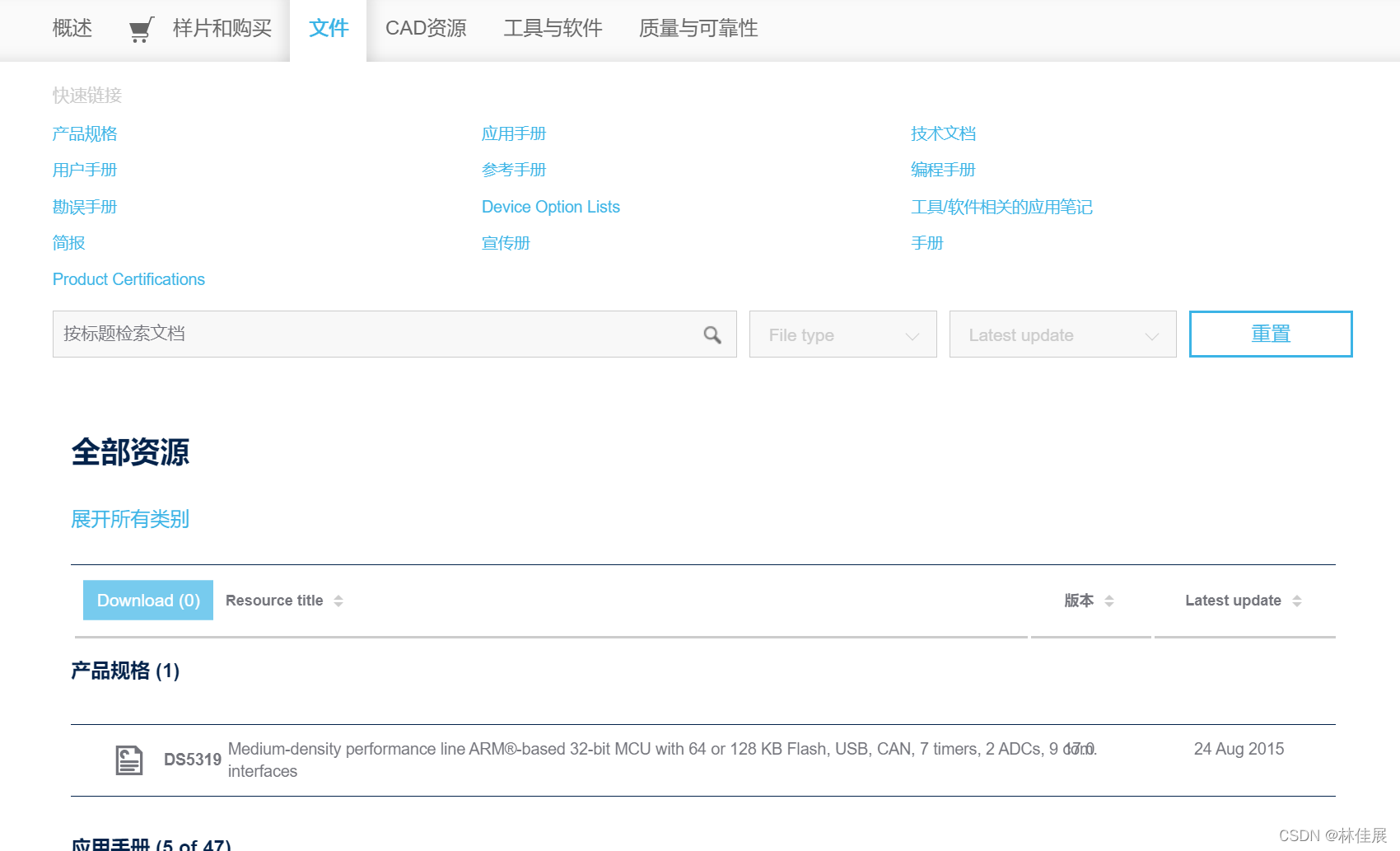Image resolution: width=1400 pixels, height=851 pixels.
Task: Open the 勘误手册 quick link
Action: click(x=85, y=207)
